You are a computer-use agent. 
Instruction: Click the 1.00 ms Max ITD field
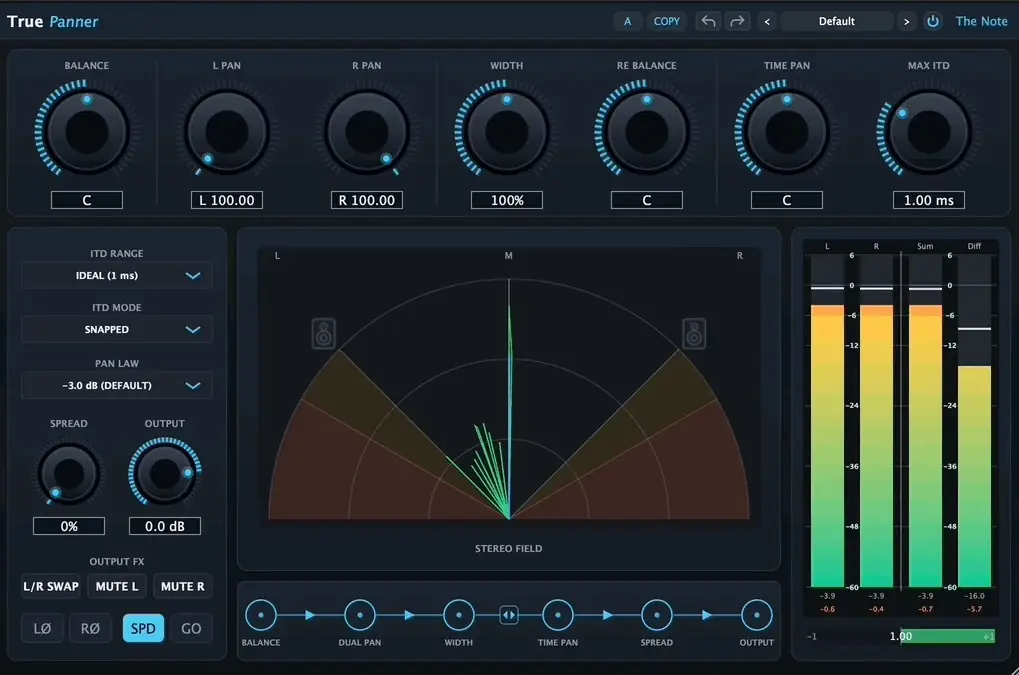(929, 200)
